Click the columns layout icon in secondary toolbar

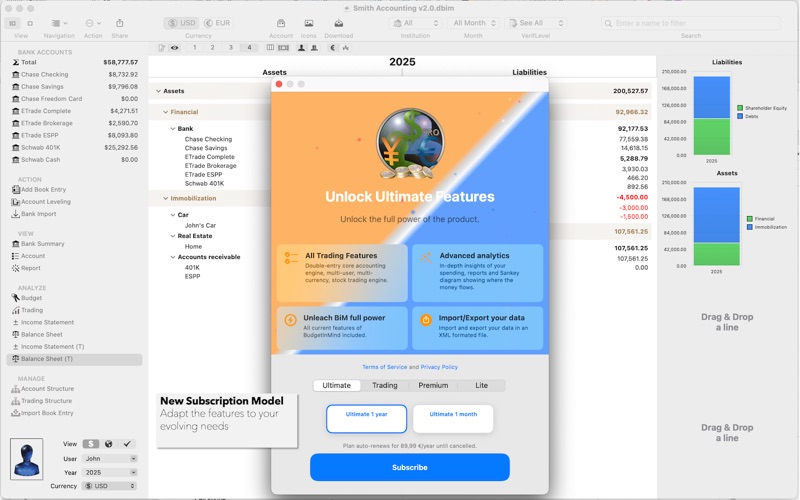270,47
